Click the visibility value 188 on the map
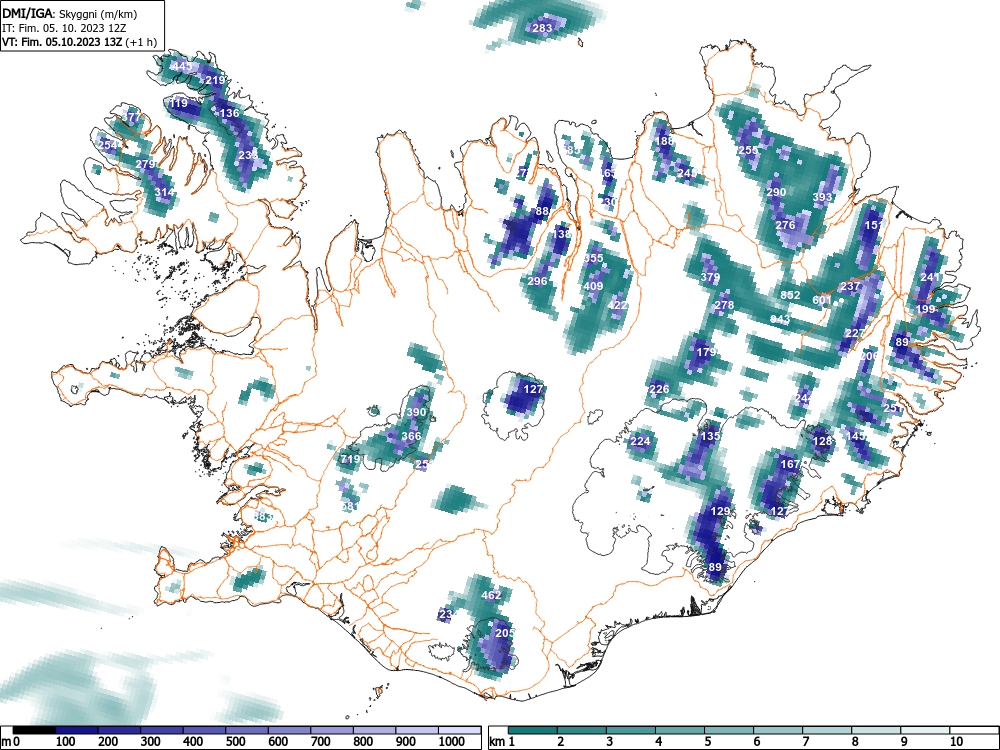The image size is (1000, 750). click(x=665, y=141)
